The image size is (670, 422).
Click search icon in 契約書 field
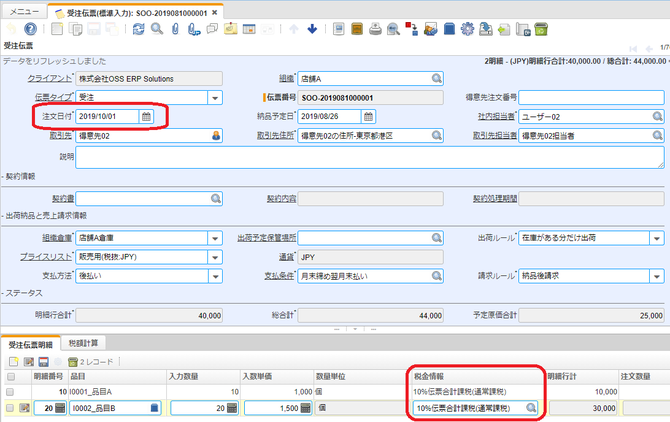click(216, 199)
